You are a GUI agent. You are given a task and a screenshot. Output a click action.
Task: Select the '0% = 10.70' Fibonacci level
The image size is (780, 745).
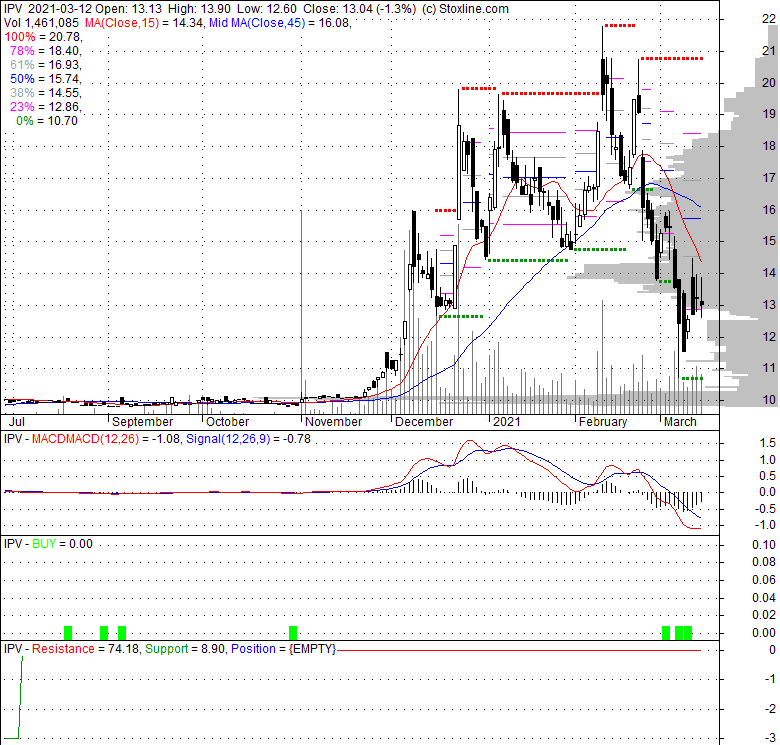click(47, 120)
